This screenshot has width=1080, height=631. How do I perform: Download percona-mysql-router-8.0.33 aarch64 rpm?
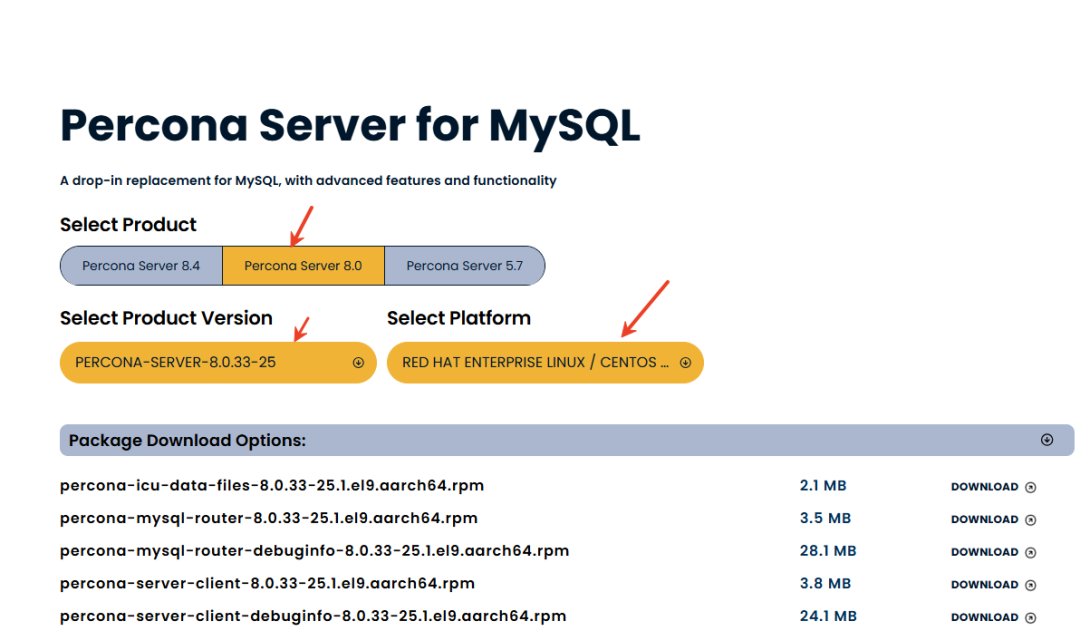pos(993,519)
